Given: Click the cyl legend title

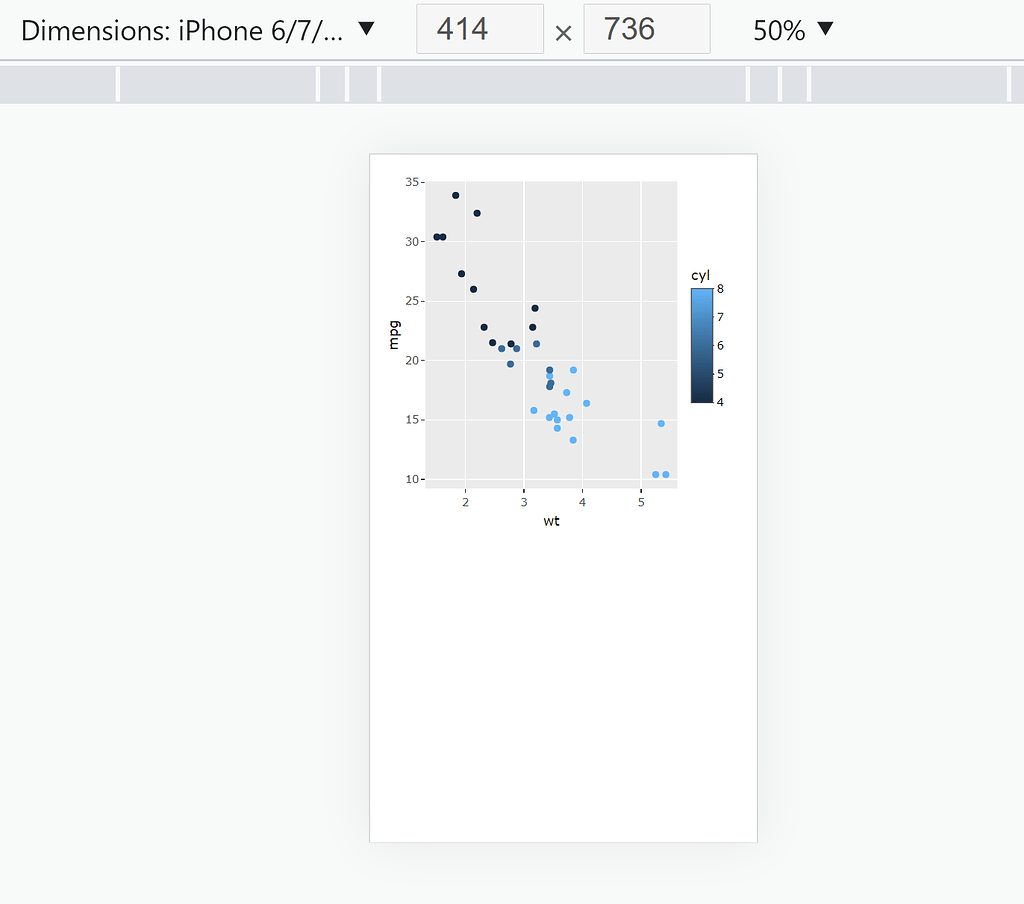Looking at the screenshot, I should click(700, 276).
